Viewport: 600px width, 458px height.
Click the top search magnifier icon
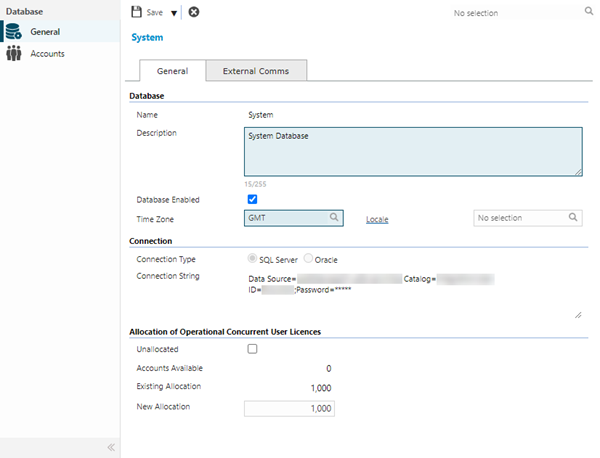pos(588,13)
